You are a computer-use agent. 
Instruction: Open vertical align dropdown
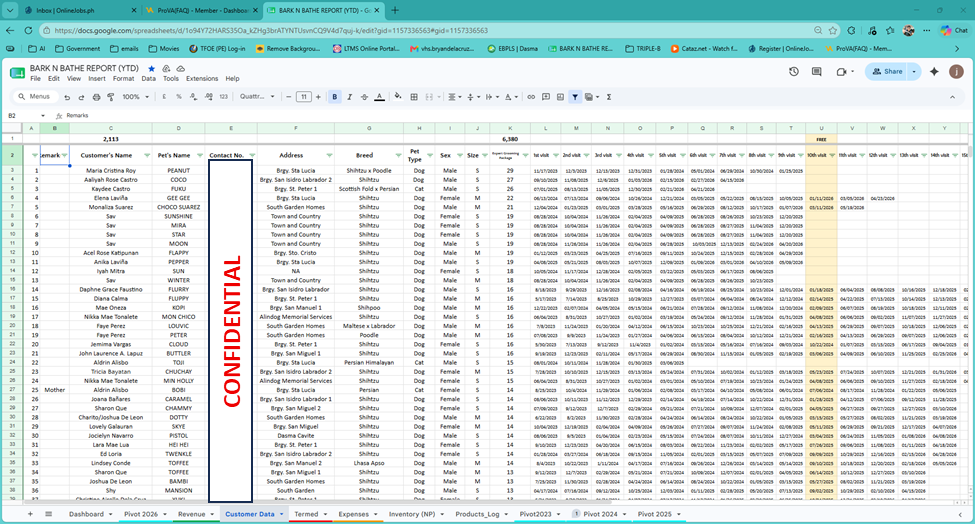click(x=473, y=97)
